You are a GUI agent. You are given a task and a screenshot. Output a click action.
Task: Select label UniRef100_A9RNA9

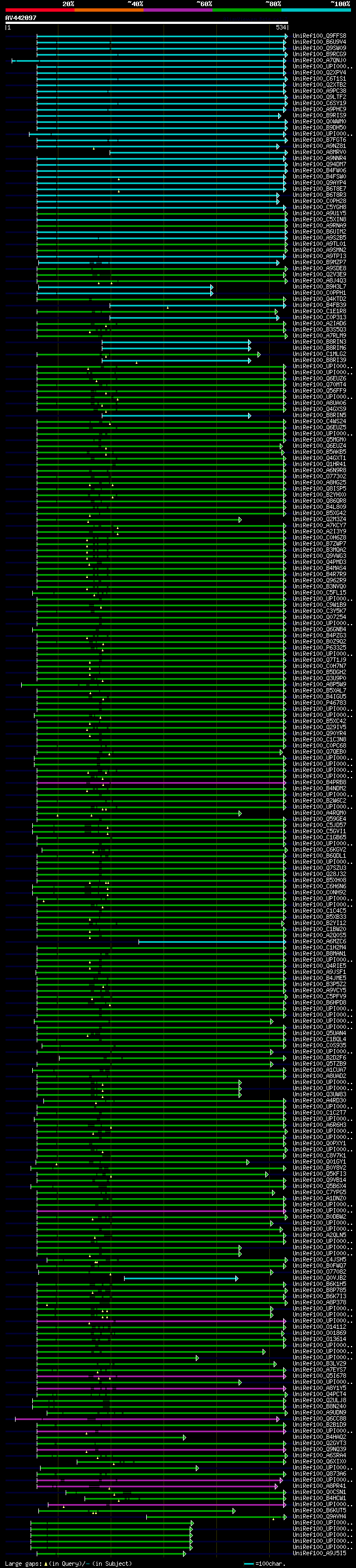(319, 226)
